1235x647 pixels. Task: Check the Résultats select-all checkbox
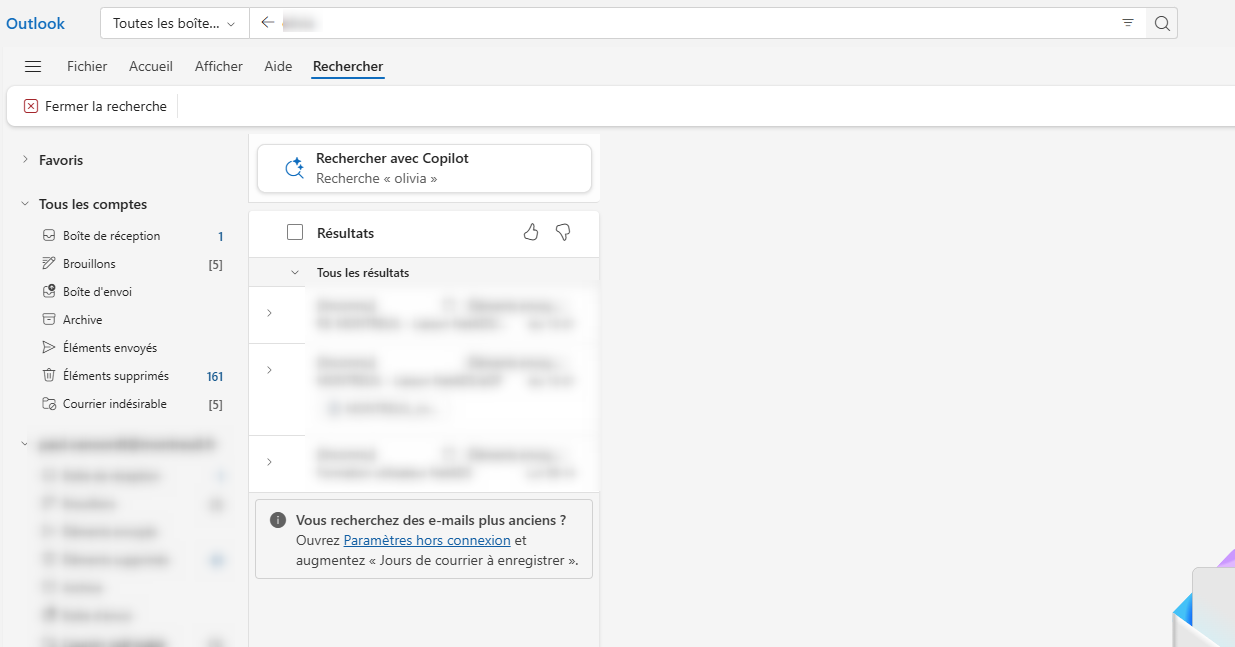pyautogui.click(x=295, y=233)
